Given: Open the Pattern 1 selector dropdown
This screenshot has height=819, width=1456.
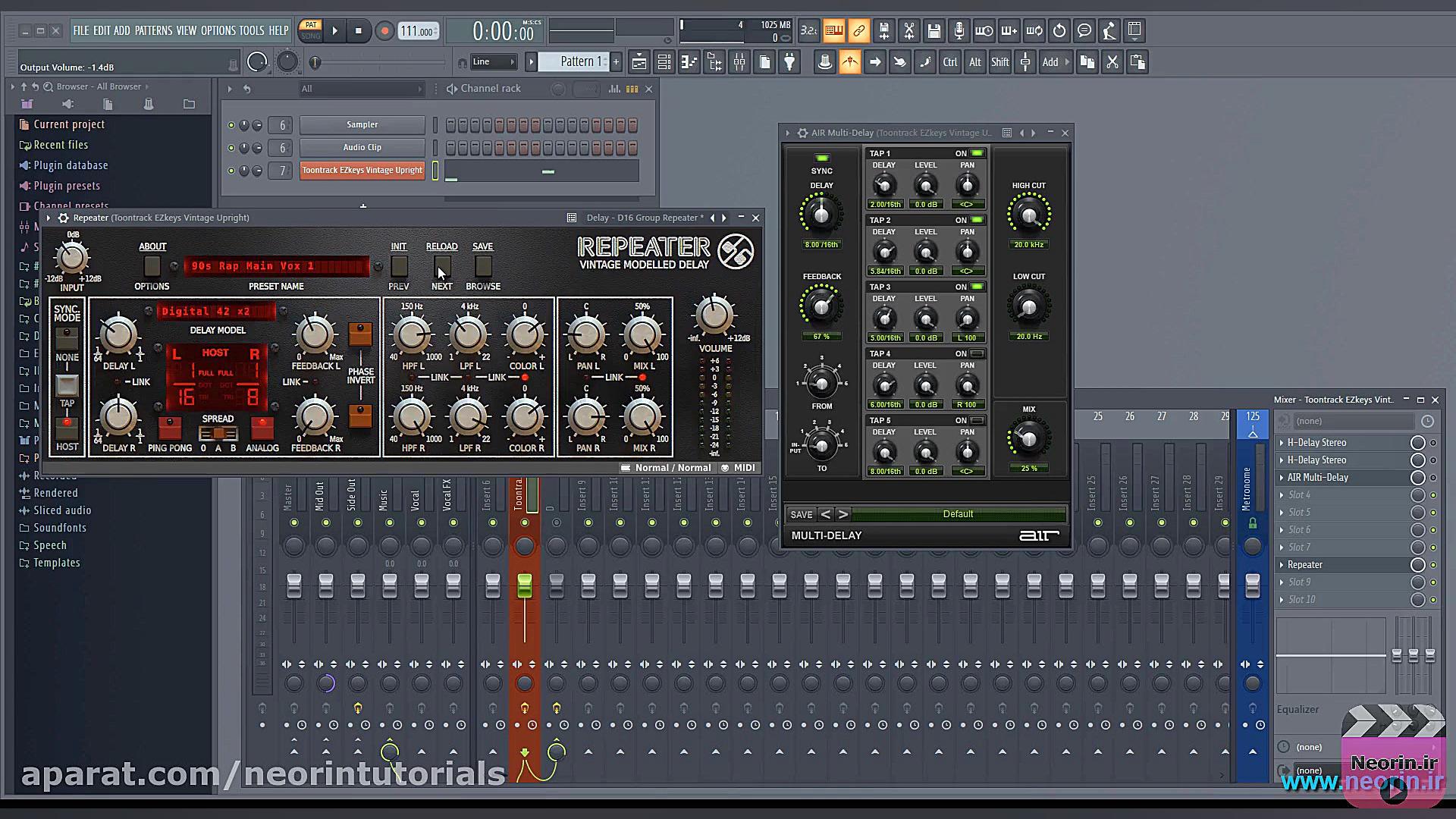Looking at the screenshot, I should (576, 62).
